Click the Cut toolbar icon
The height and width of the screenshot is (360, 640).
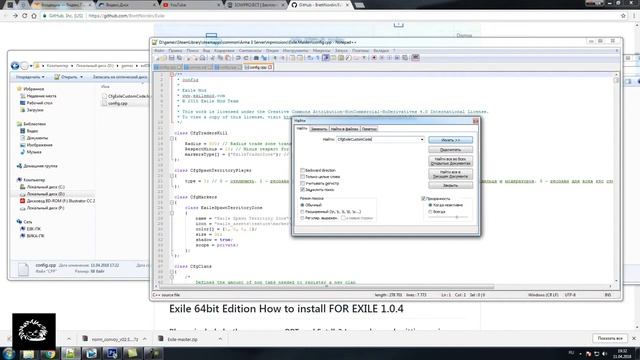coord(212,58)
